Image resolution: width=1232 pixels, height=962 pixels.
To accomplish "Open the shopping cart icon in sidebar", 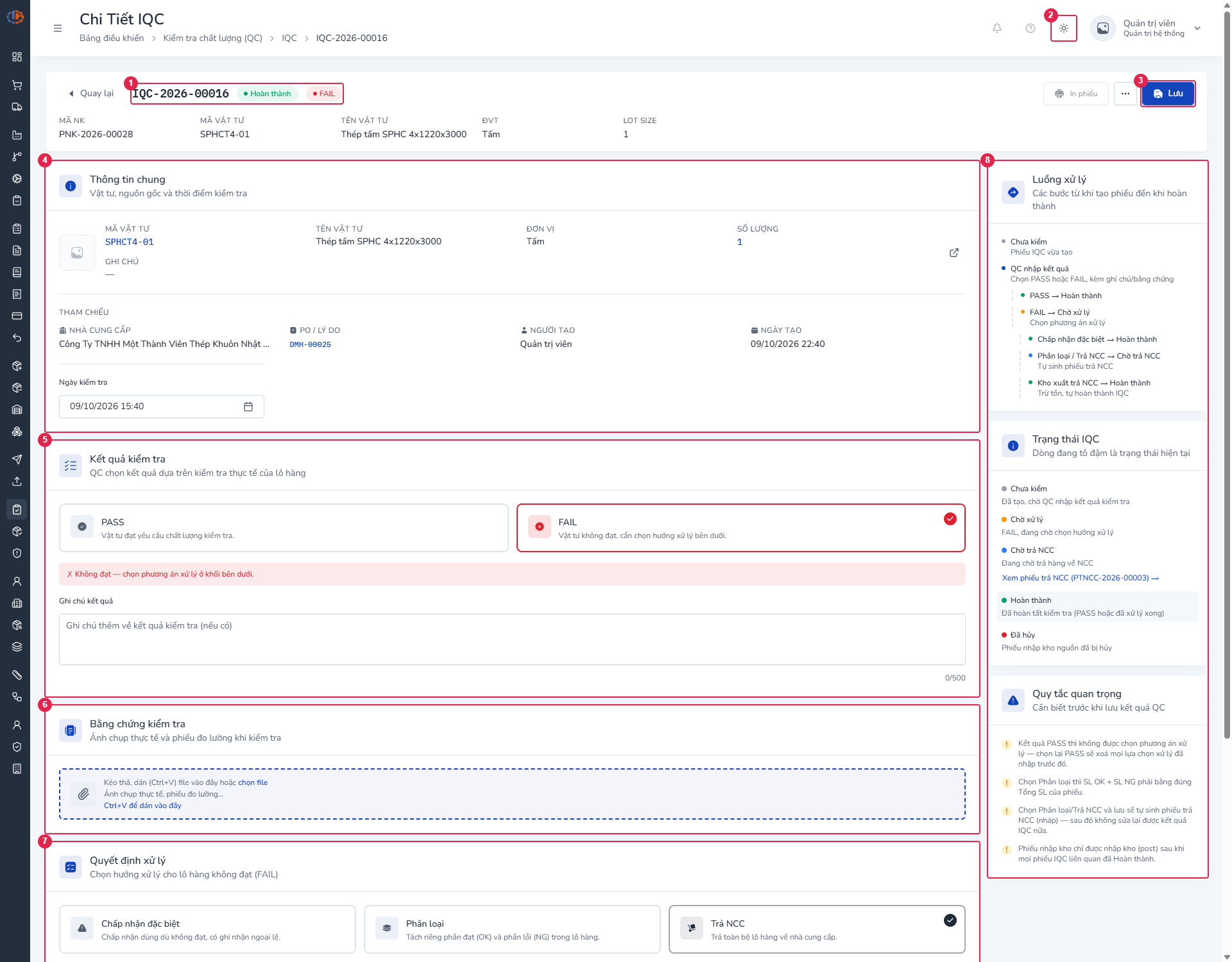I will click(17, 85).
